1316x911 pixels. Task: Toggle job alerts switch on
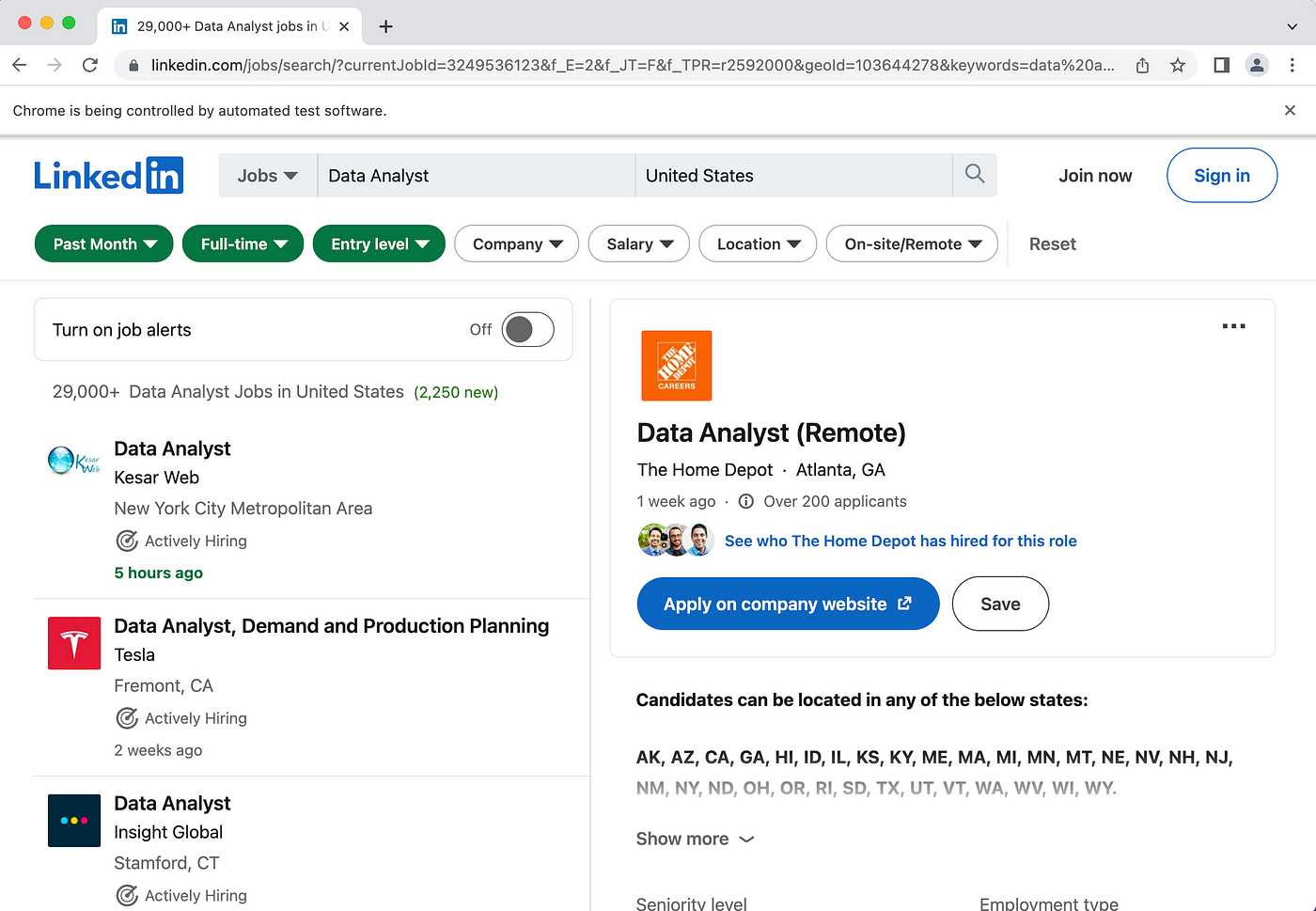tap(527, 329)
